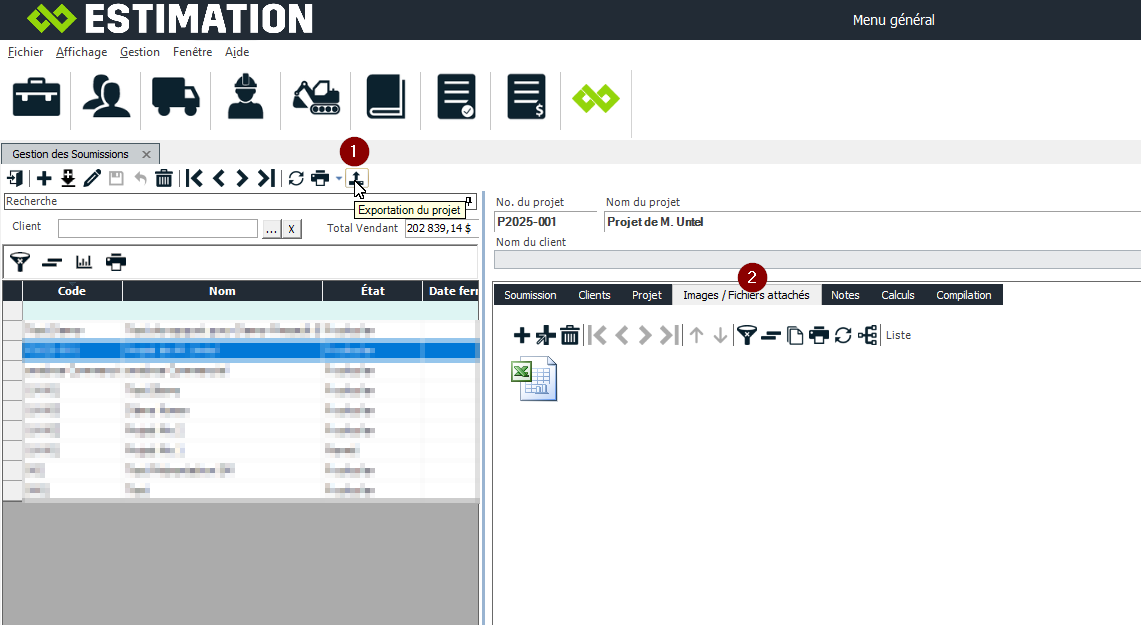This screenshot has width=1141, height=625.
Task: Switch to the Soumission tab
Action: click(530, 295)
